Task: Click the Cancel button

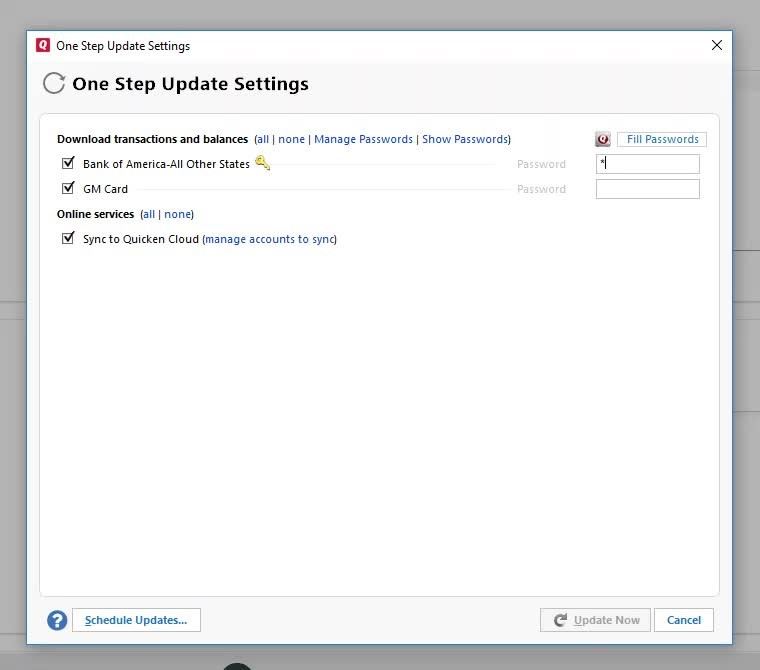Action: pyautogui.click(x=684, y=620)
